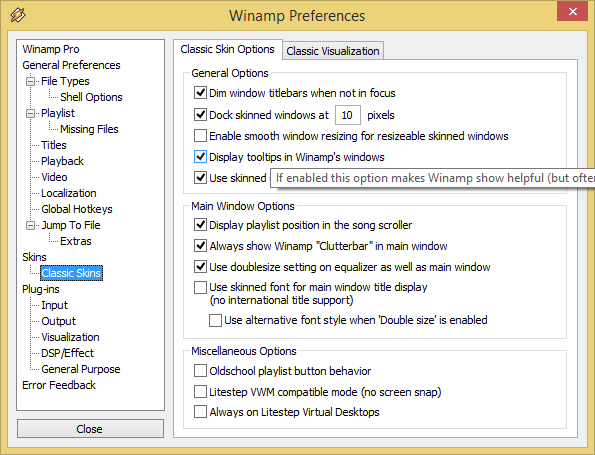Image resolution: width=595 pixels, height=455 pixels.
Task: Select Skins in preferences tree
Action: tap(34, 257)
